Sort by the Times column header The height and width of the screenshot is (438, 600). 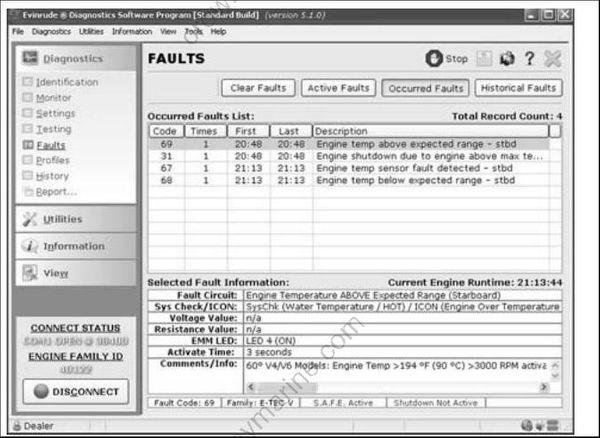[206, 131]
